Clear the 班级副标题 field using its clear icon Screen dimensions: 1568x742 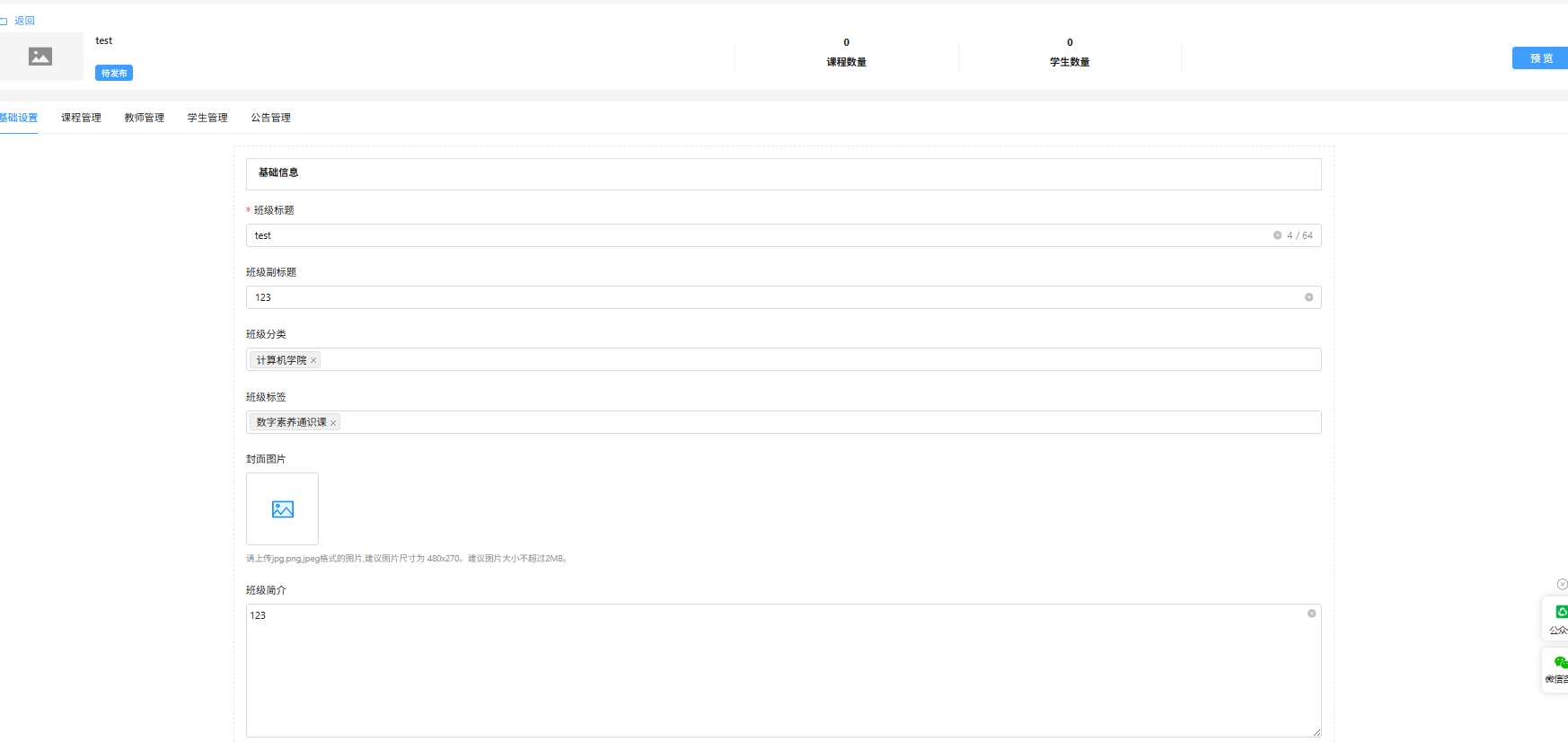1308,297
